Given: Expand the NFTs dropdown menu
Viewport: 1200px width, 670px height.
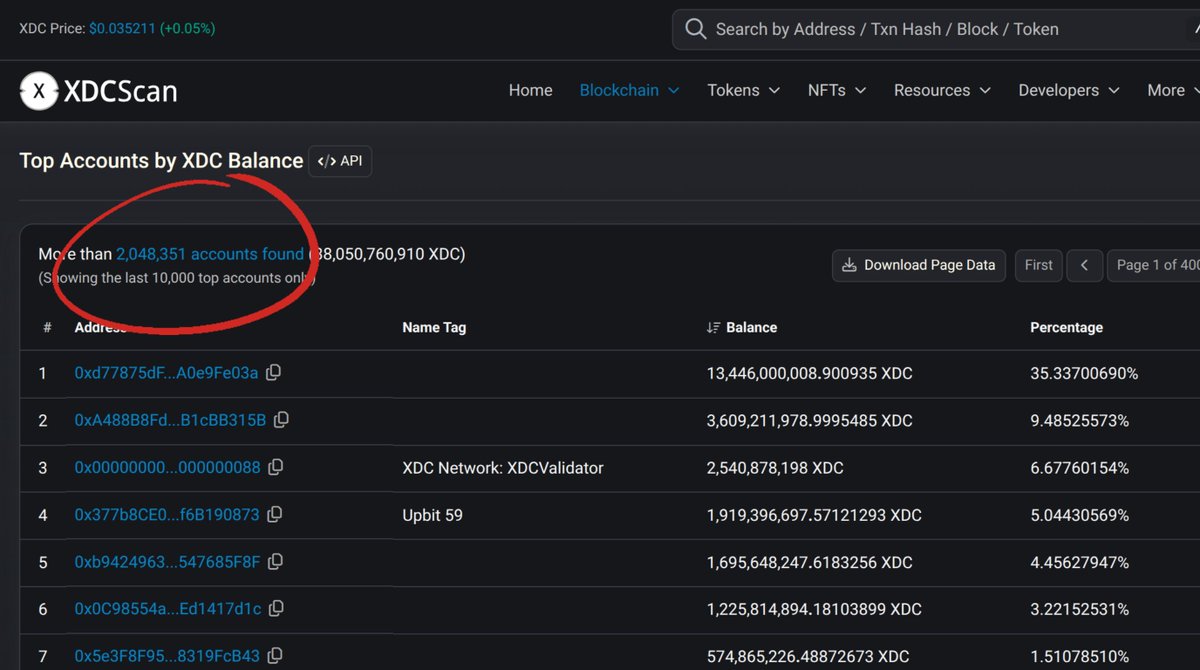Looking at the screenshot, I should tap(837, 90).
